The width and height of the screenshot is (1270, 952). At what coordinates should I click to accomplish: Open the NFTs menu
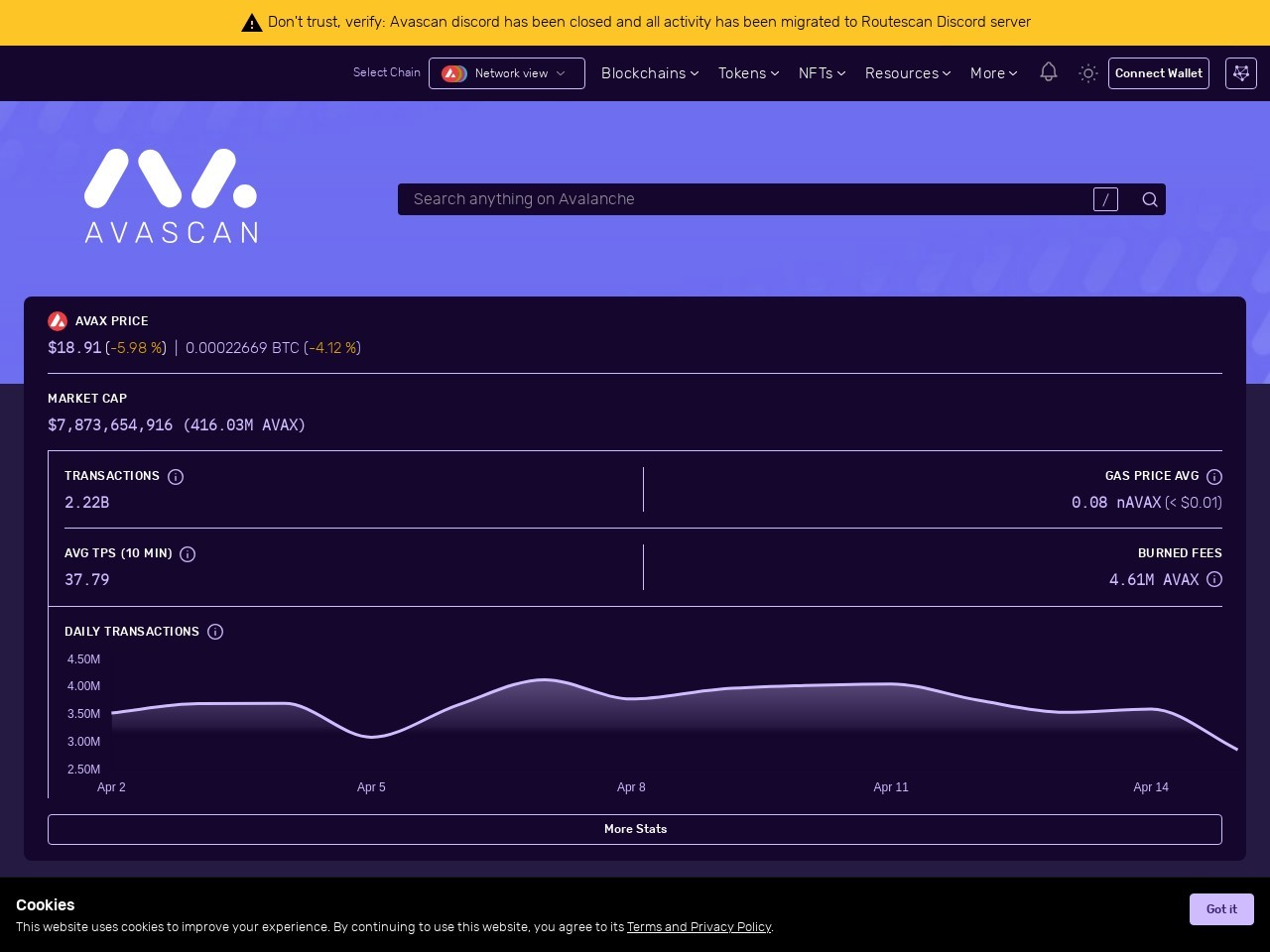822,73
